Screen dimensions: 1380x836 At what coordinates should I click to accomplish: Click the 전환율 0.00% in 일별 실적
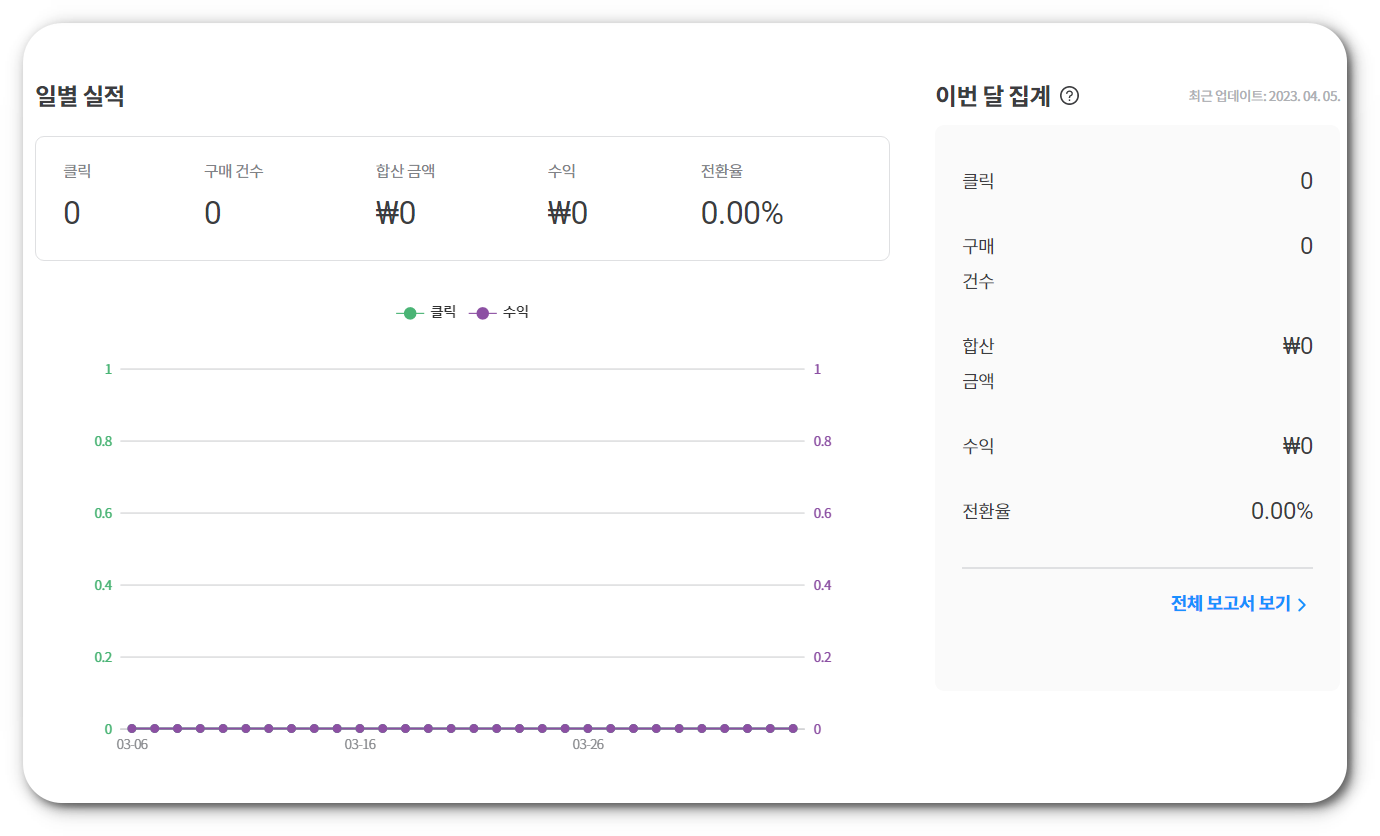click(x=742, y=212)
